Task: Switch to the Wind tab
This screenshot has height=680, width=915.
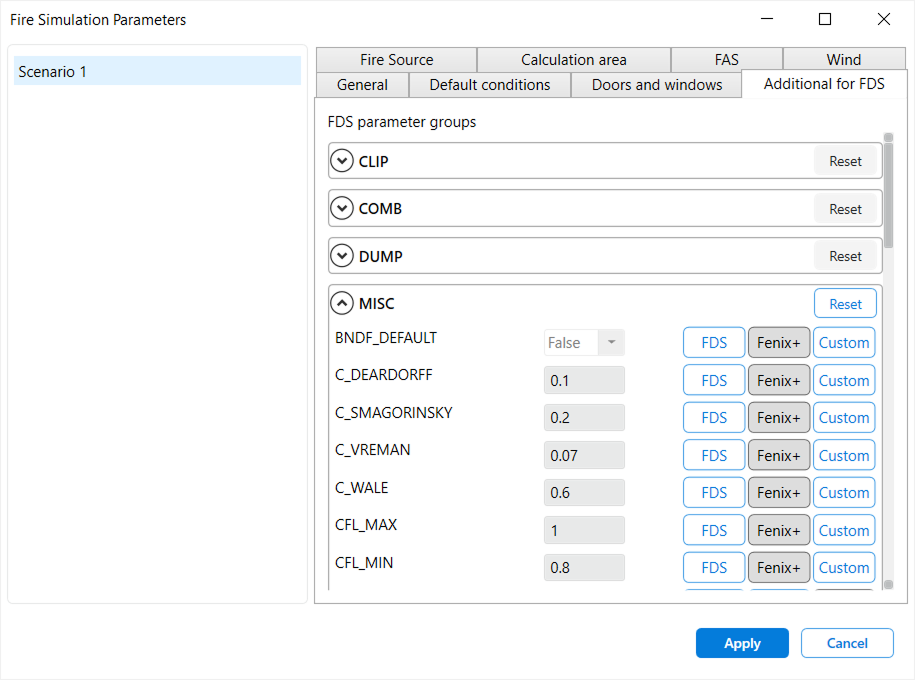Action: [843, 59]
